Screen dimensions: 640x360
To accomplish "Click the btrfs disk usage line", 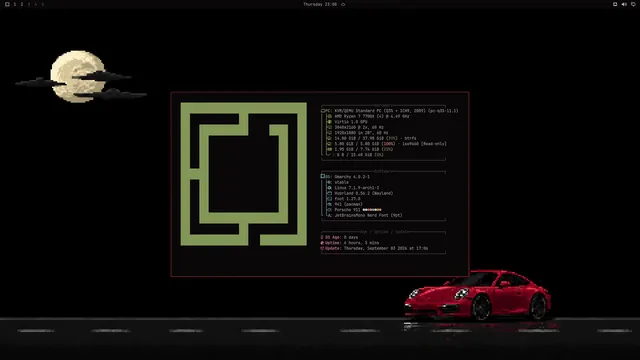I will 375,138.
